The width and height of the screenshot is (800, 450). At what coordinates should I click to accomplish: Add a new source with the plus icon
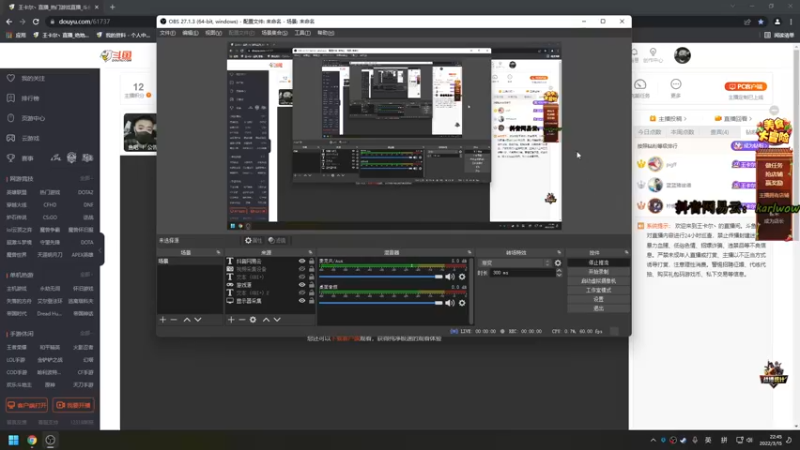point(231,319)
